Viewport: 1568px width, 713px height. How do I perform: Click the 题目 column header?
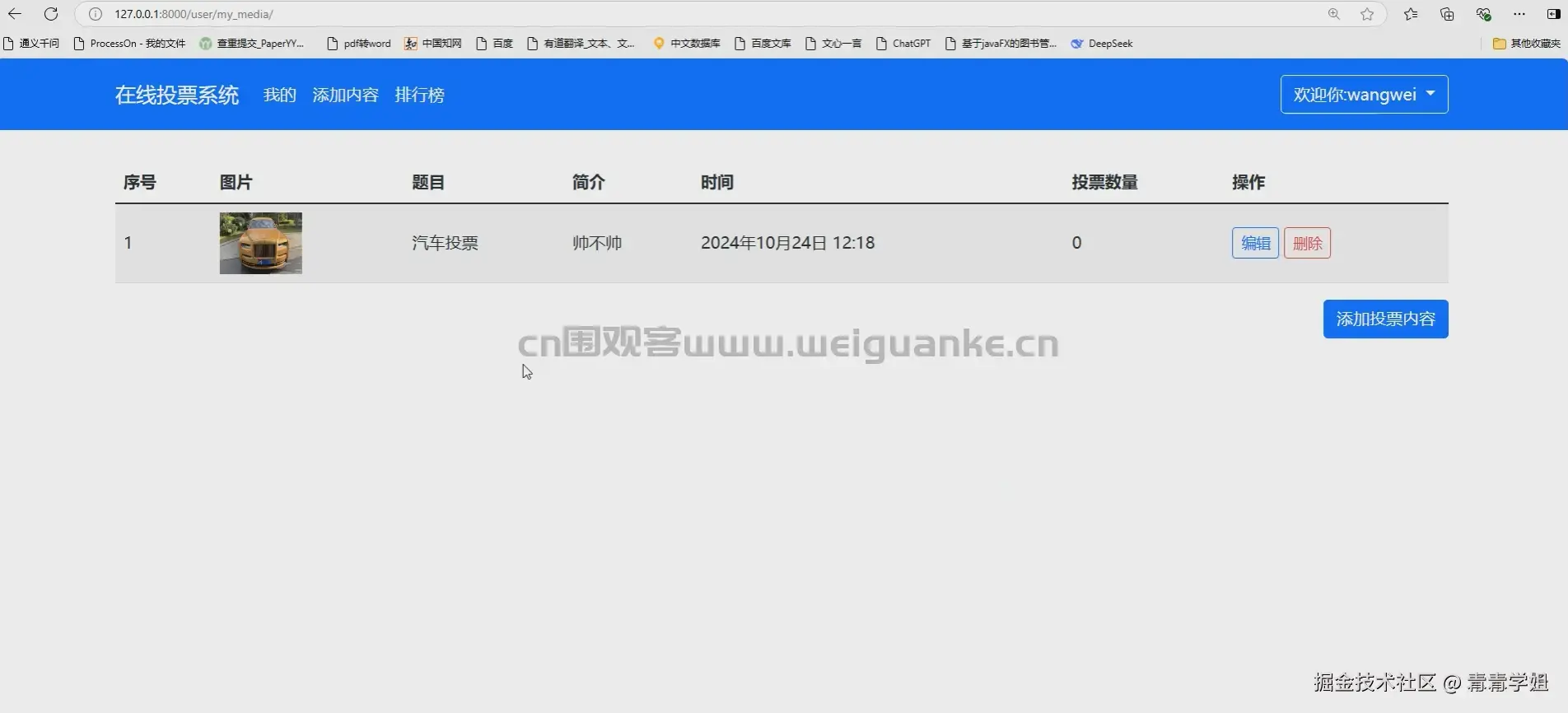coord(428,182)
